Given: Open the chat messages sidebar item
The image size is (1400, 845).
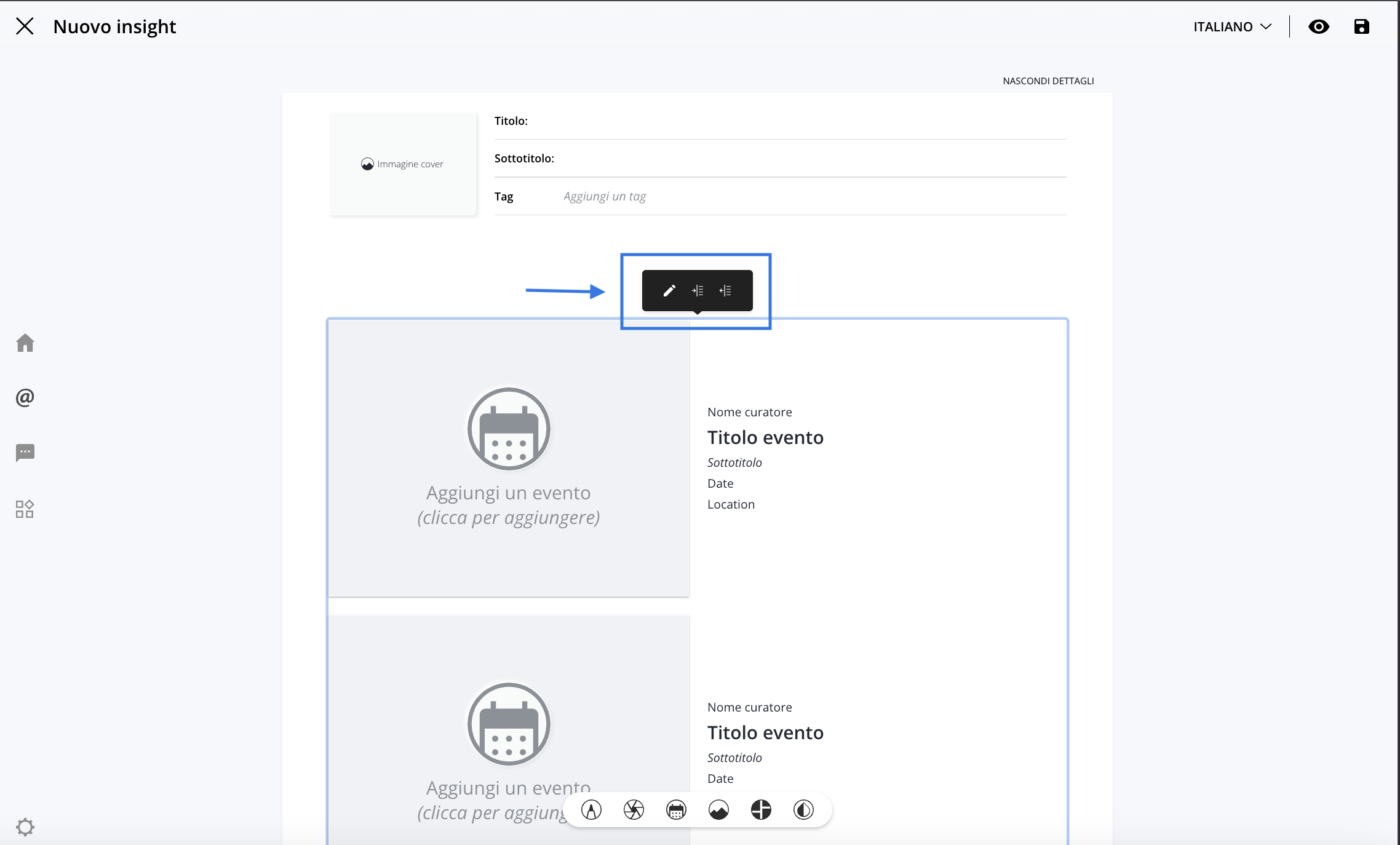Looking at the screenshot, I should [x=25, y=453].
